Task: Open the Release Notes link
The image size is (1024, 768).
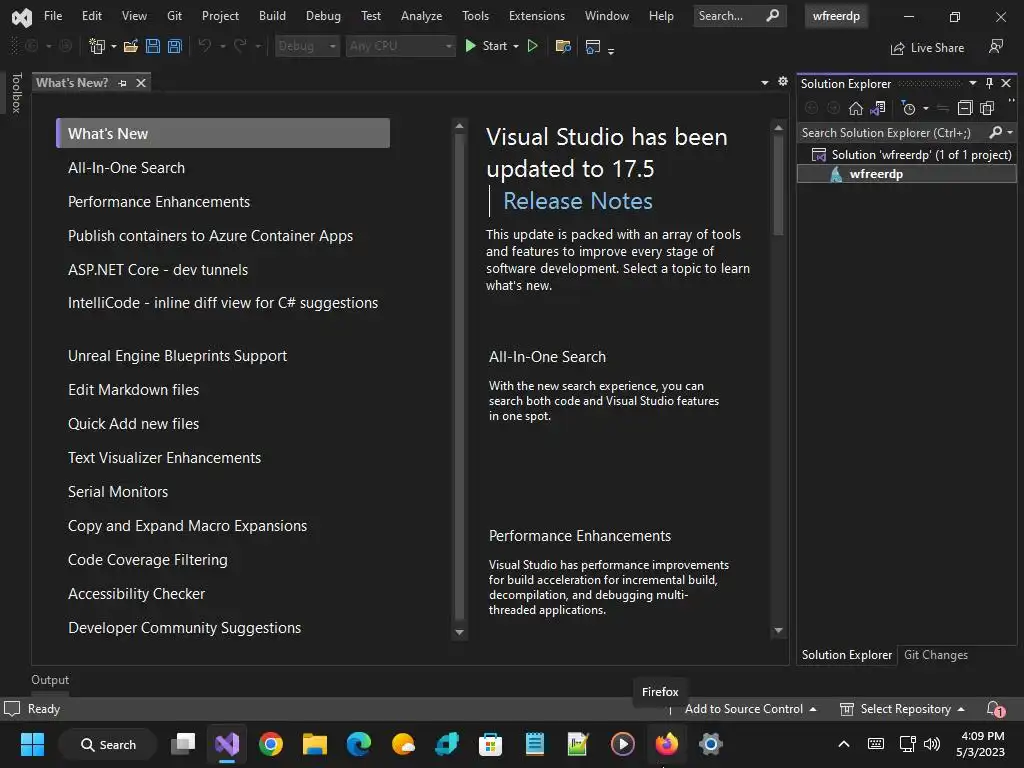Action: tap(577, 201)
